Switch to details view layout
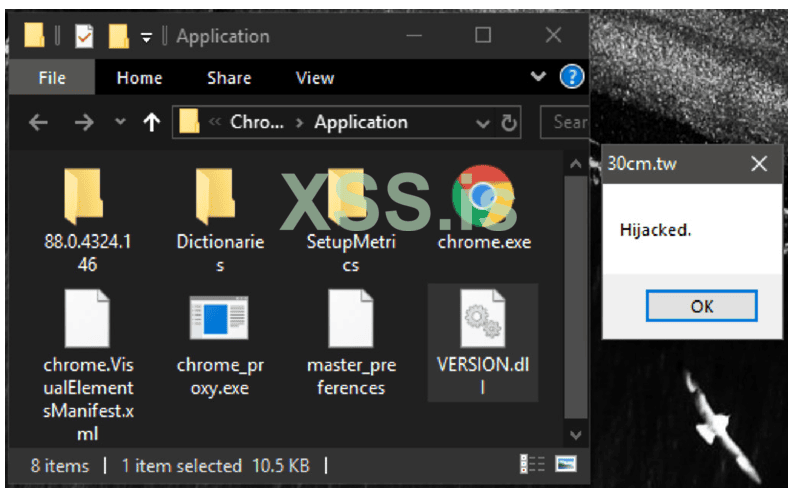The width and height of the screenshot is (796, 489). tap(532, 464)
